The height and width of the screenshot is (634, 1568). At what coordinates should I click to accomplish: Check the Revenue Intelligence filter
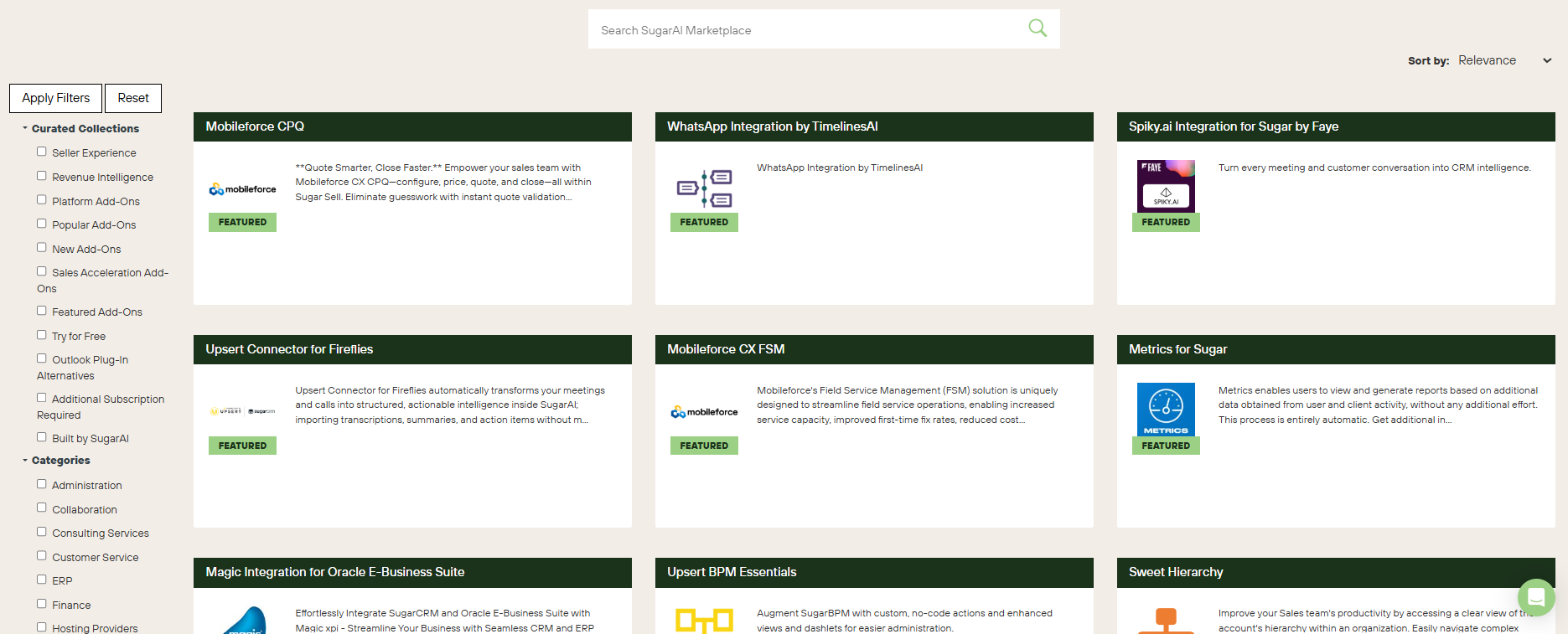pyautogui.click(x=42, y=176)
